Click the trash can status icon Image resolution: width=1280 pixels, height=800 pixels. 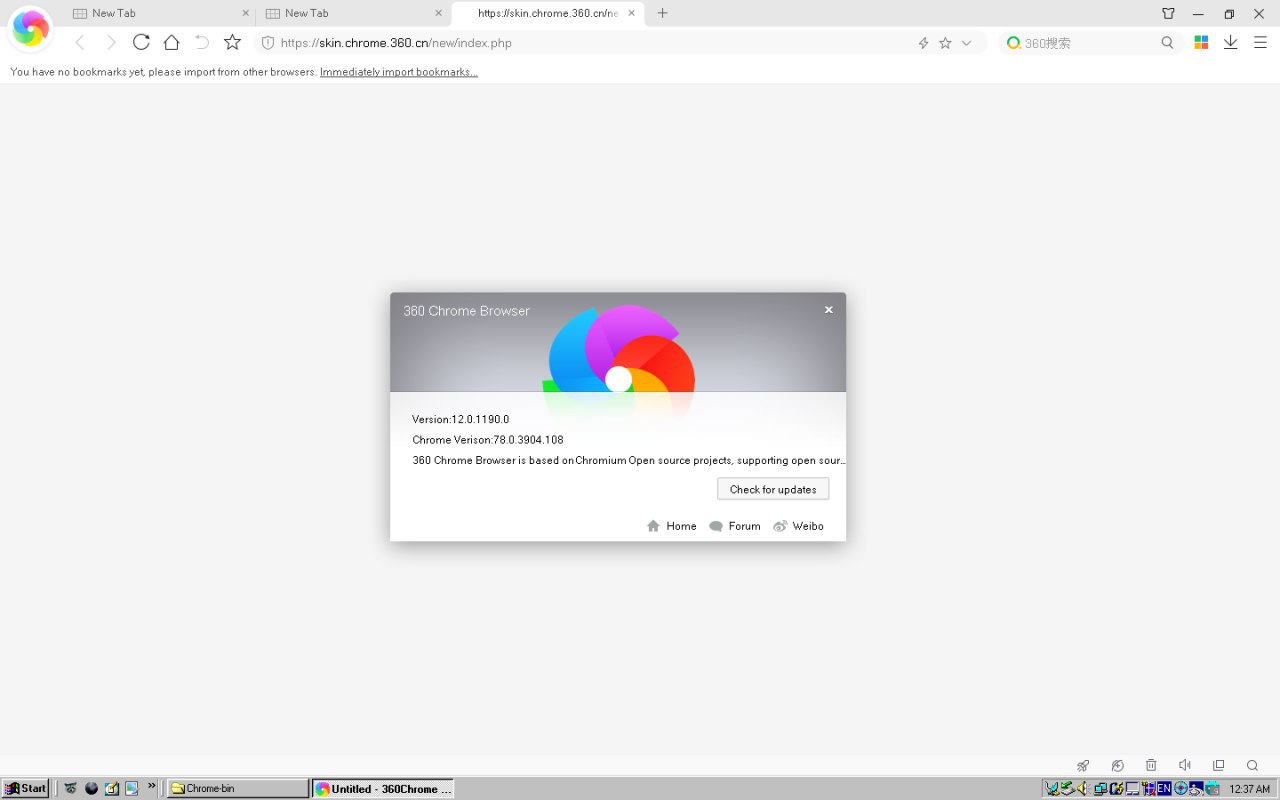tap(1151, 765)
